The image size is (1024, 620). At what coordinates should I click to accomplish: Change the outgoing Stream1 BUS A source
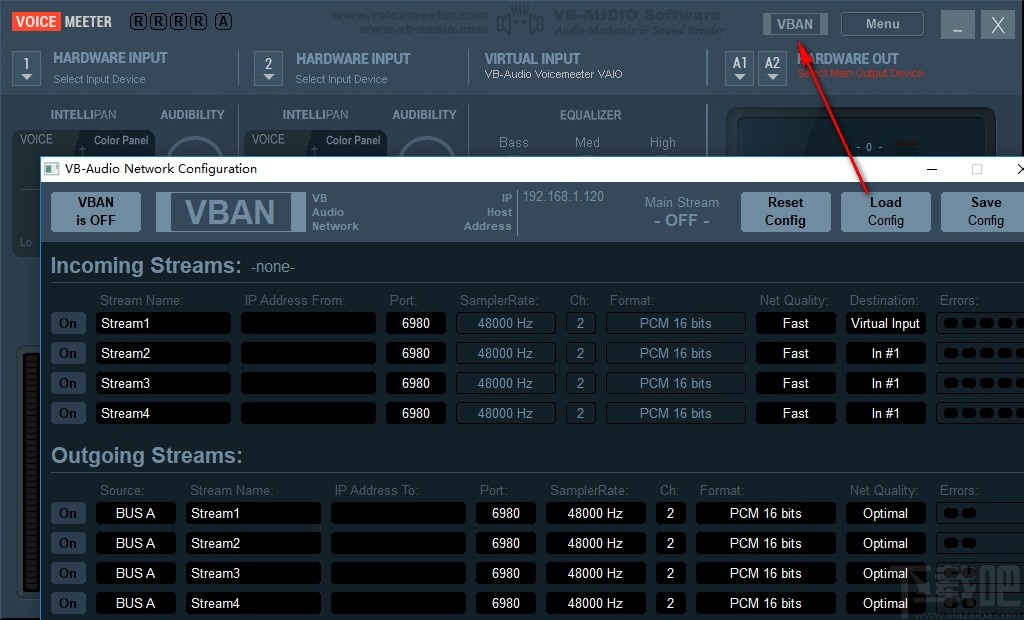click(136, 513)
